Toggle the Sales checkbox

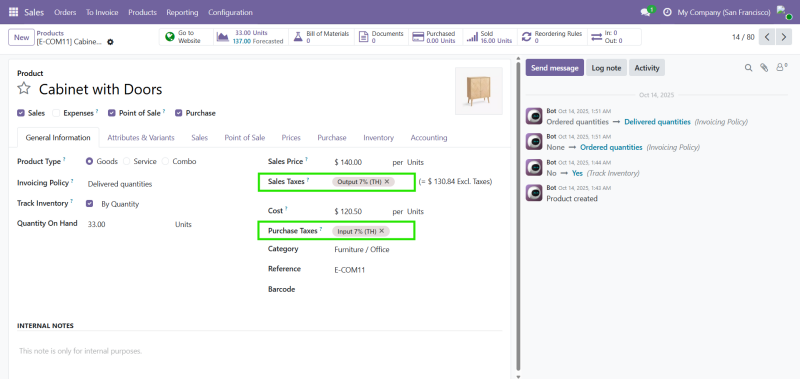click(x=21, y=113)
